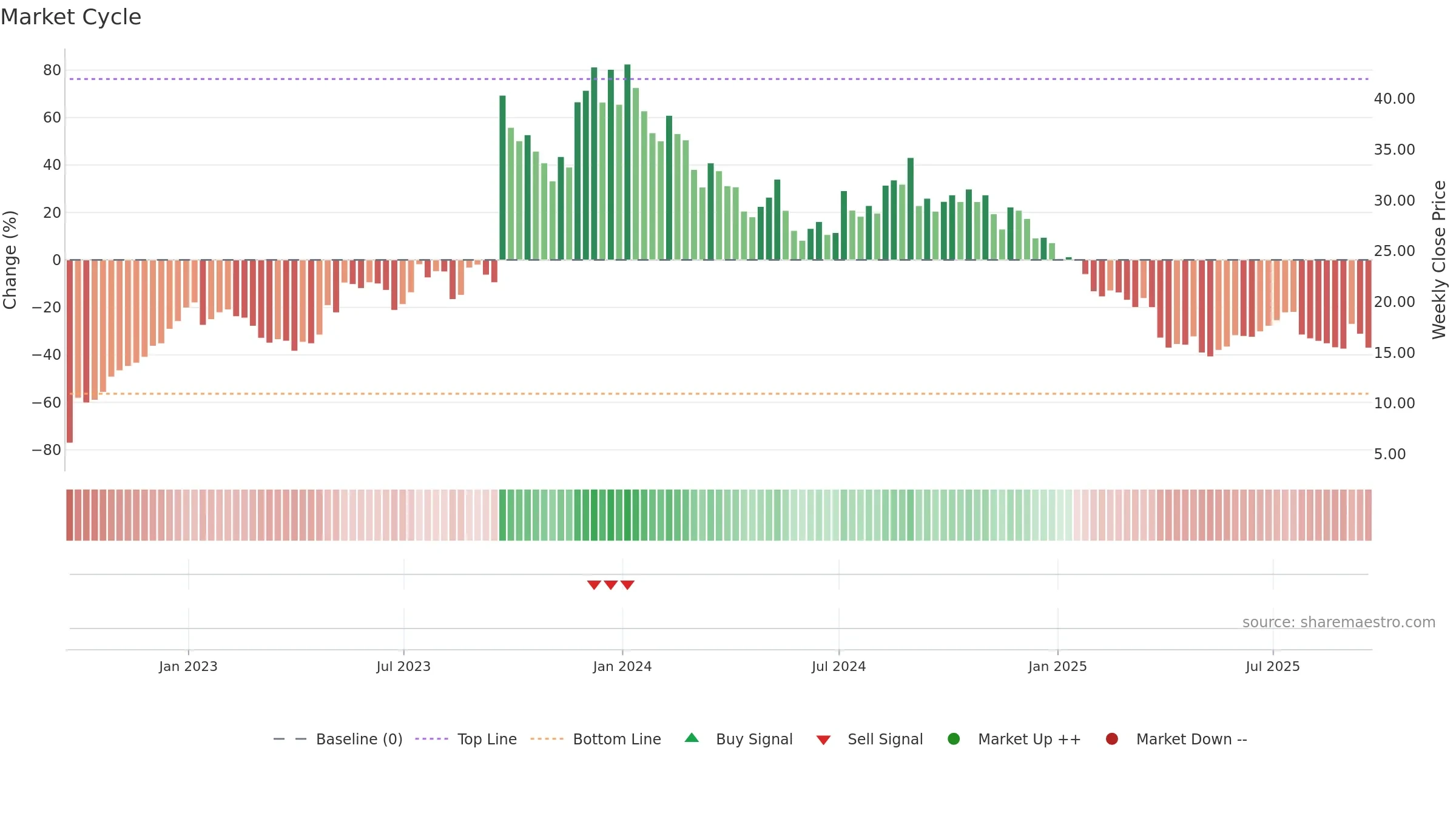Image resolution: width=1456 pixels, height=819 pixels.
Task: Click the Weekly Close Price axis title
Action: click(x=1439, y=260)
